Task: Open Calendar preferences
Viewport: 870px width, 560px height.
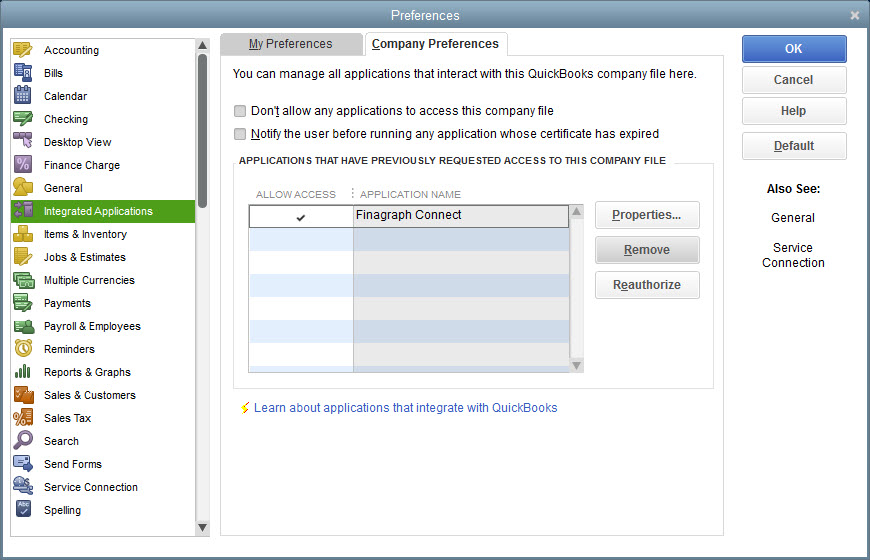Action: [65, 95]
